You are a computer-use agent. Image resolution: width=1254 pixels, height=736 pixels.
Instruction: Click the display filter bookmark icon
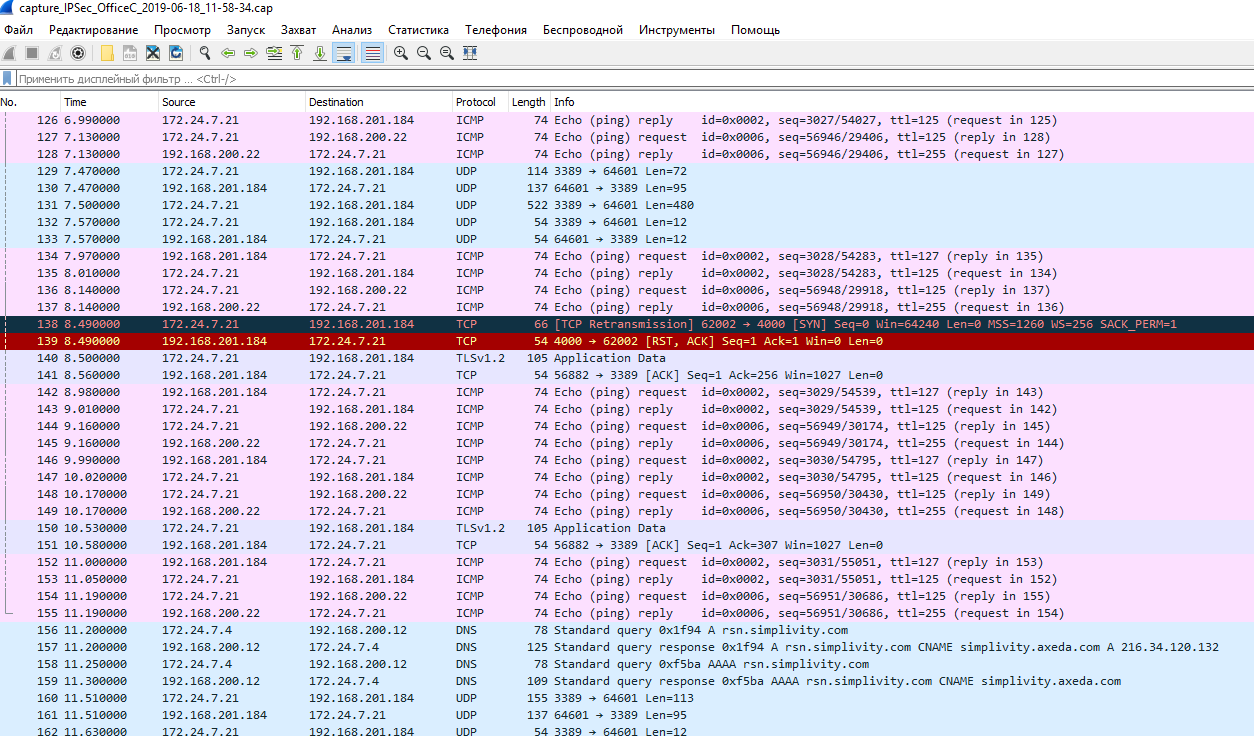pyautogui.click(x=8, y=78)
